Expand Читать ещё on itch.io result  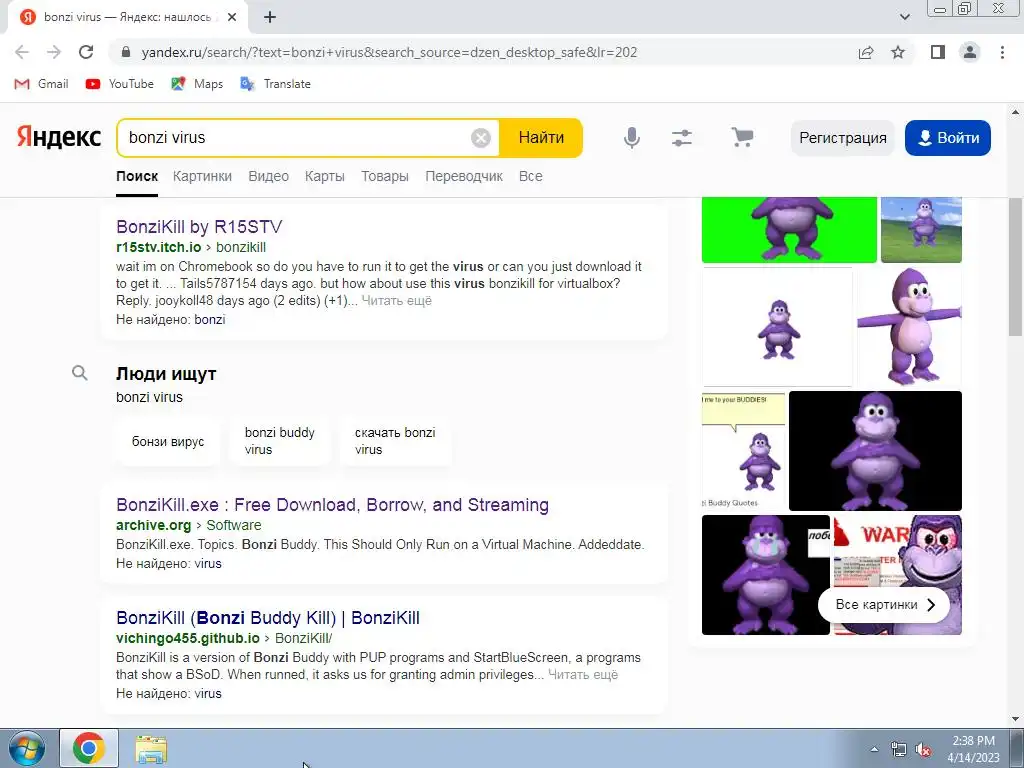point(396,300)
